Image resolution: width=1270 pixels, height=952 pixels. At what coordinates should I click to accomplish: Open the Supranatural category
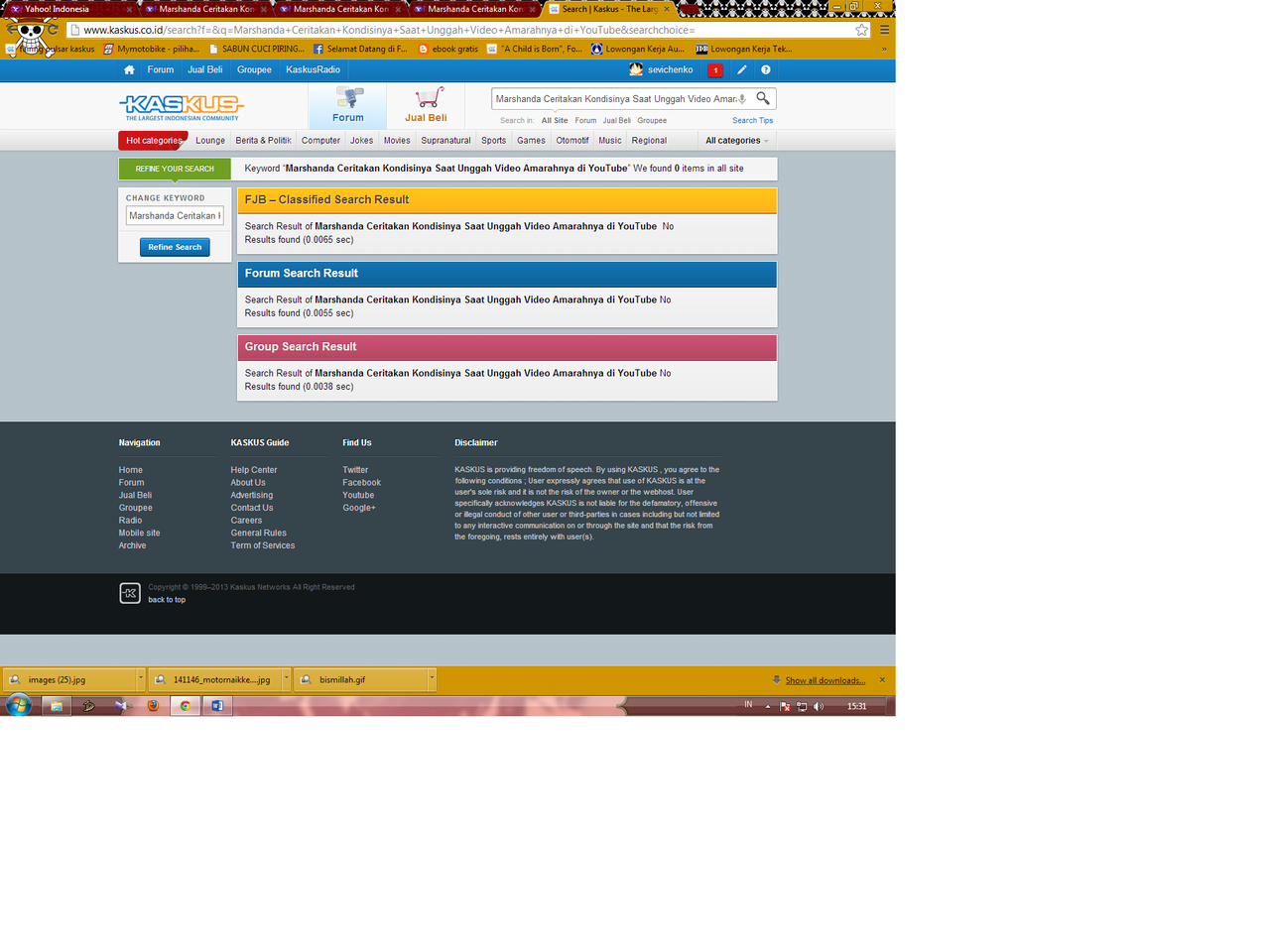pos(445,141)
